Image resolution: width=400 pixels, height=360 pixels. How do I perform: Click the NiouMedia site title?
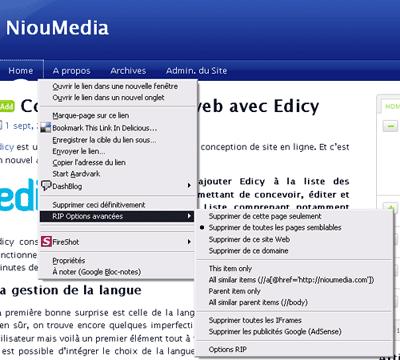point(57,28)
